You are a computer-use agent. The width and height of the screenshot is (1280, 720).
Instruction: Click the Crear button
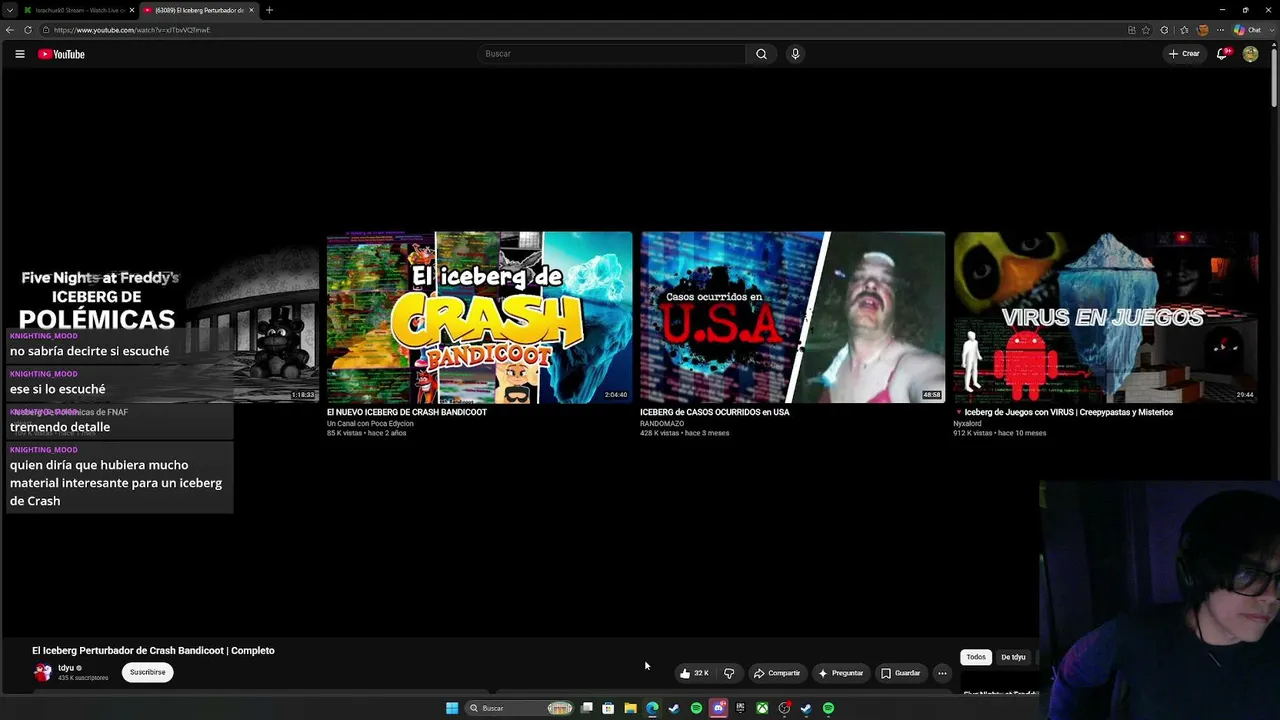(1184, 54)
